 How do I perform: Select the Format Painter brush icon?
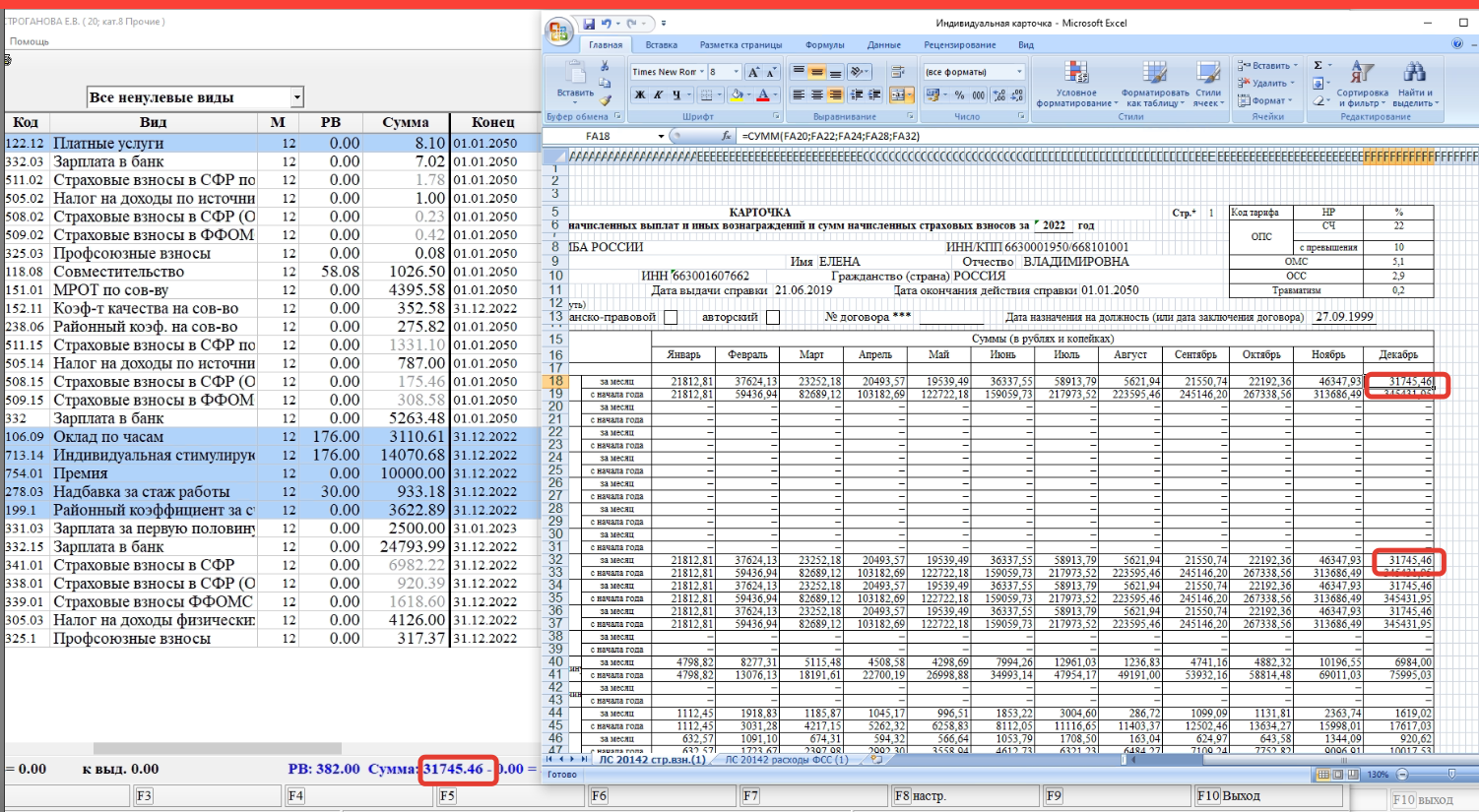[x=605, y=100]
